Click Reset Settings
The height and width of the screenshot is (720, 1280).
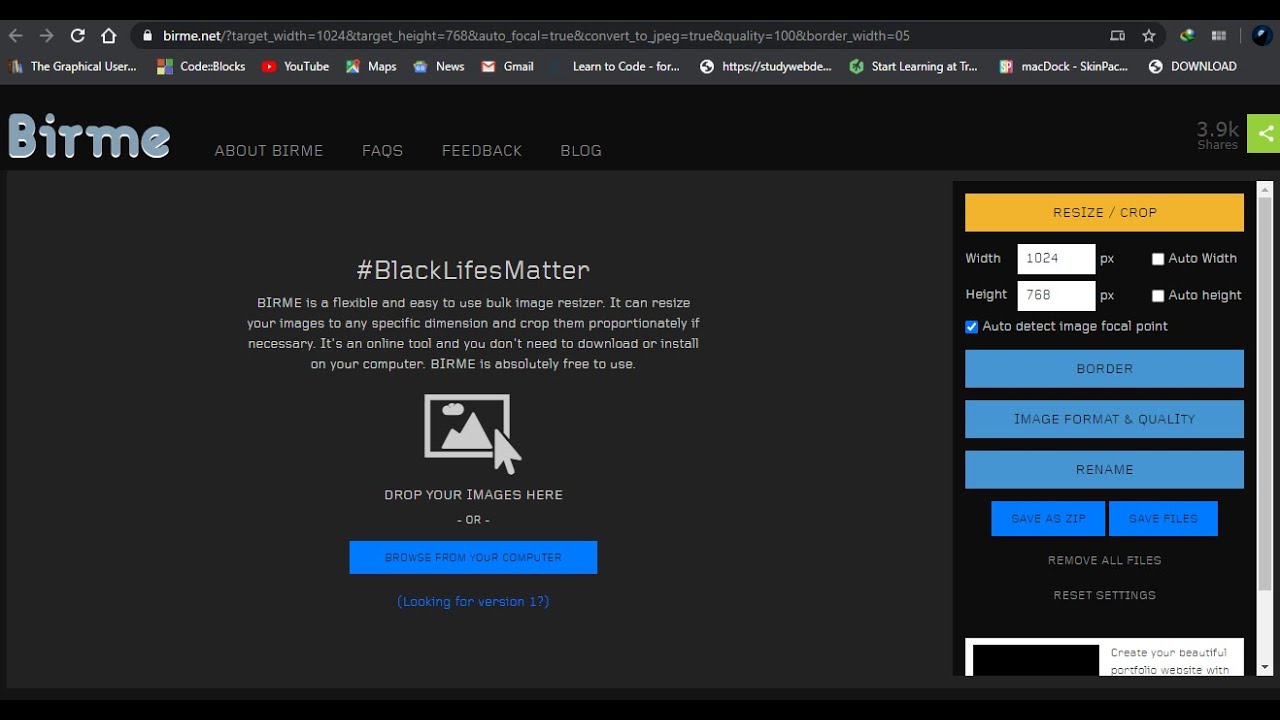click(1104, 596)
